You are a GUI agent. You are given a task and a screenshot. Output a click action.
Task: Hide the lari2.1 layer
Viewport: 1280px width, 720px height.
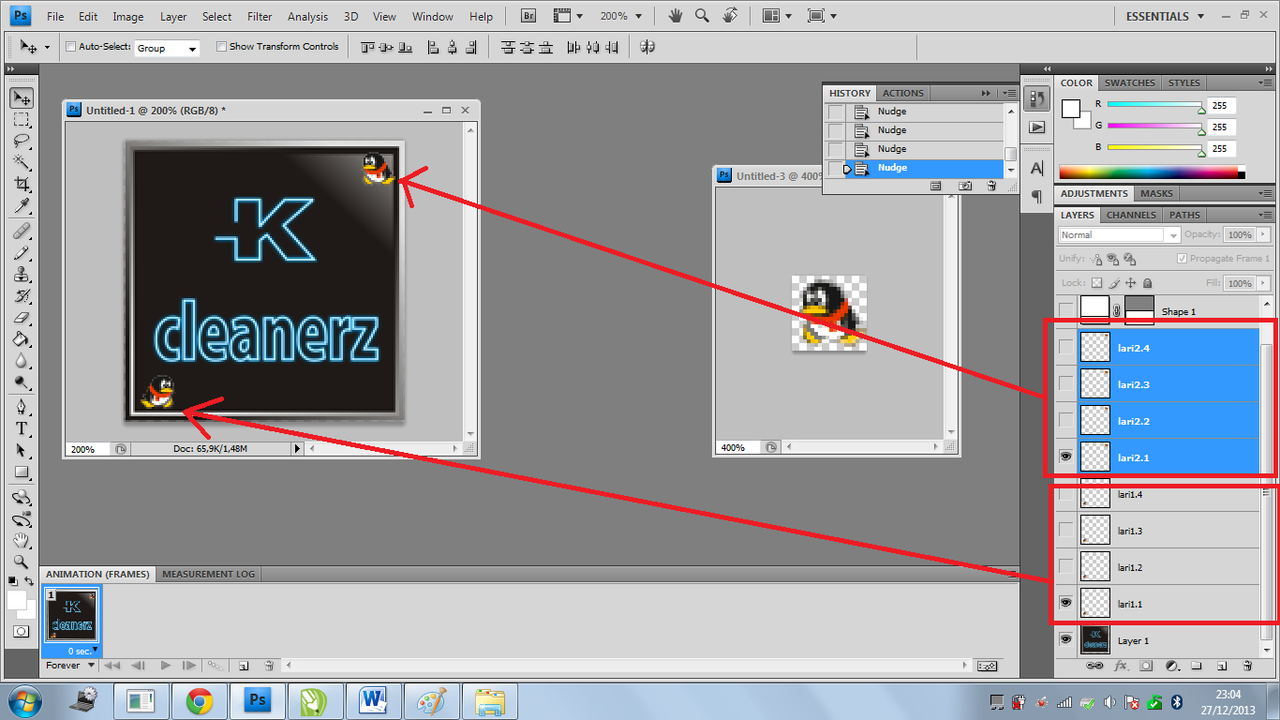coord(1066,457)
